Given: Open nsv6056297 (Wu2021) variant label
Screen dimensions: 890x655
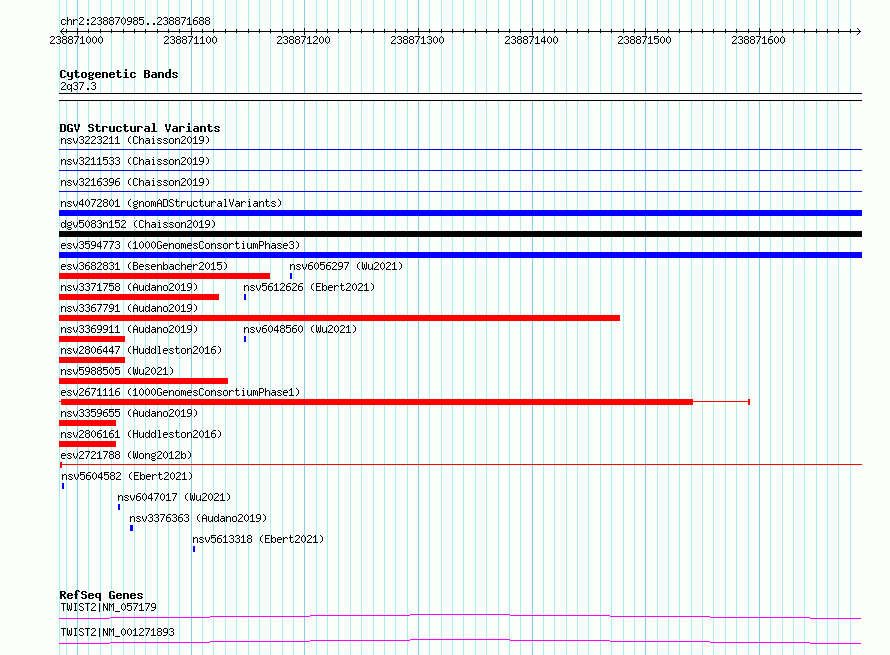Looking at the screenshot, I should tap(346, 266).
